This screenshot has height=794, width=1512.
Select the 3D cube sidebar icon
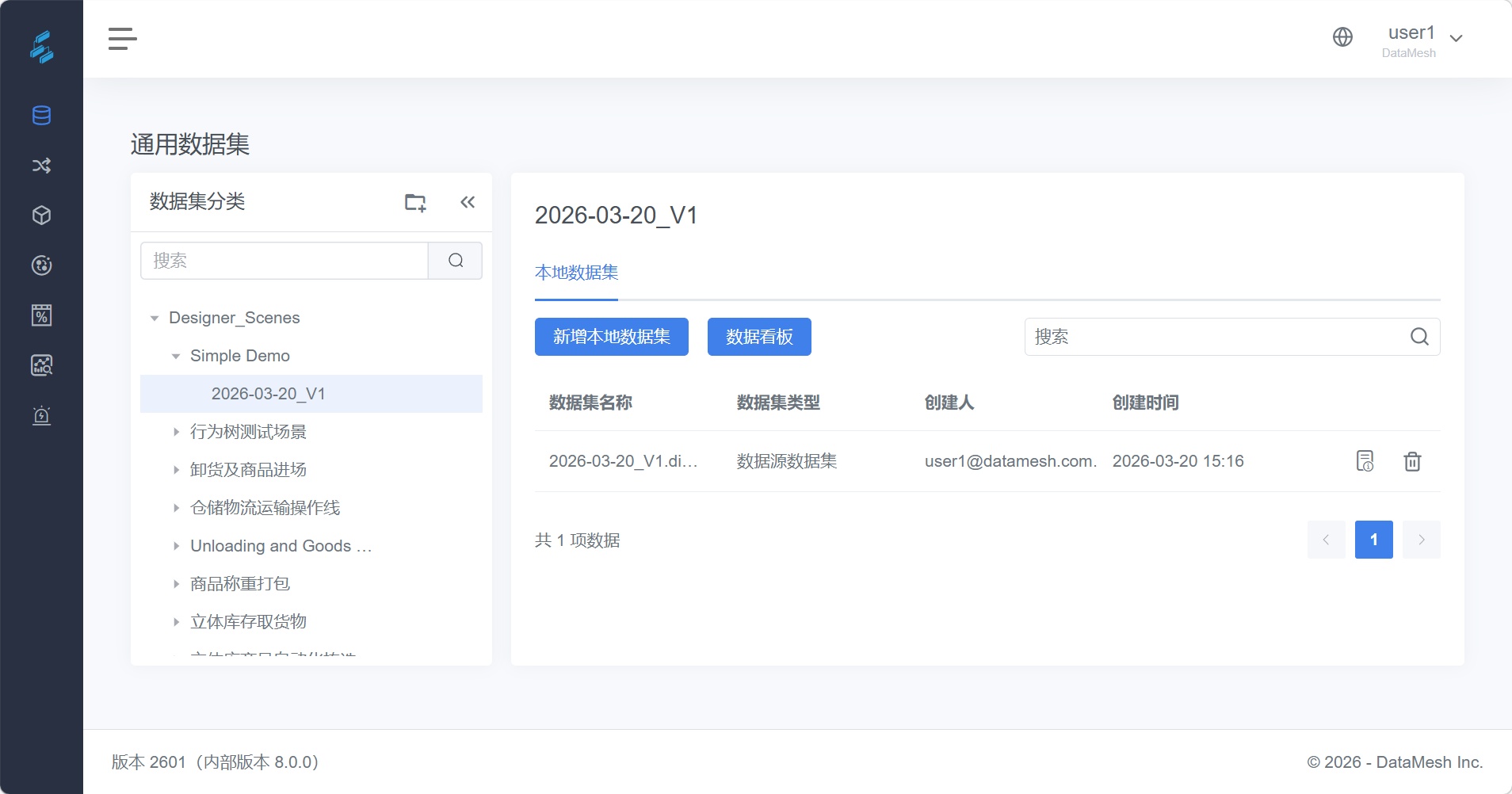(x=41, y=216)
